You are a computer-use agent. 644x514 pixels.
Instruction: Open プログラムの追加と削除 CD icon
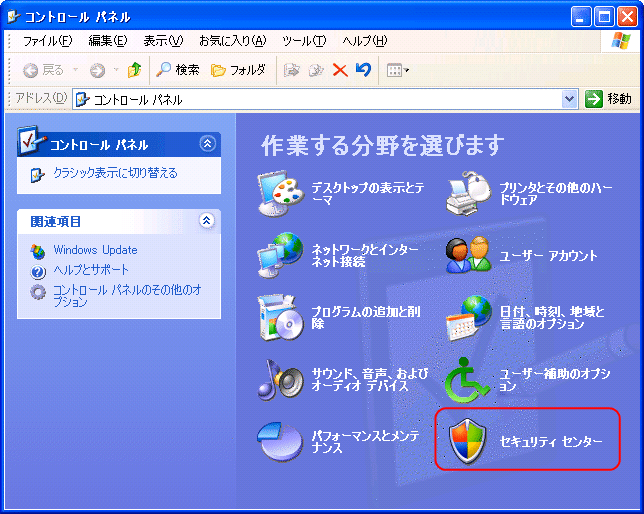coord(281,318)
